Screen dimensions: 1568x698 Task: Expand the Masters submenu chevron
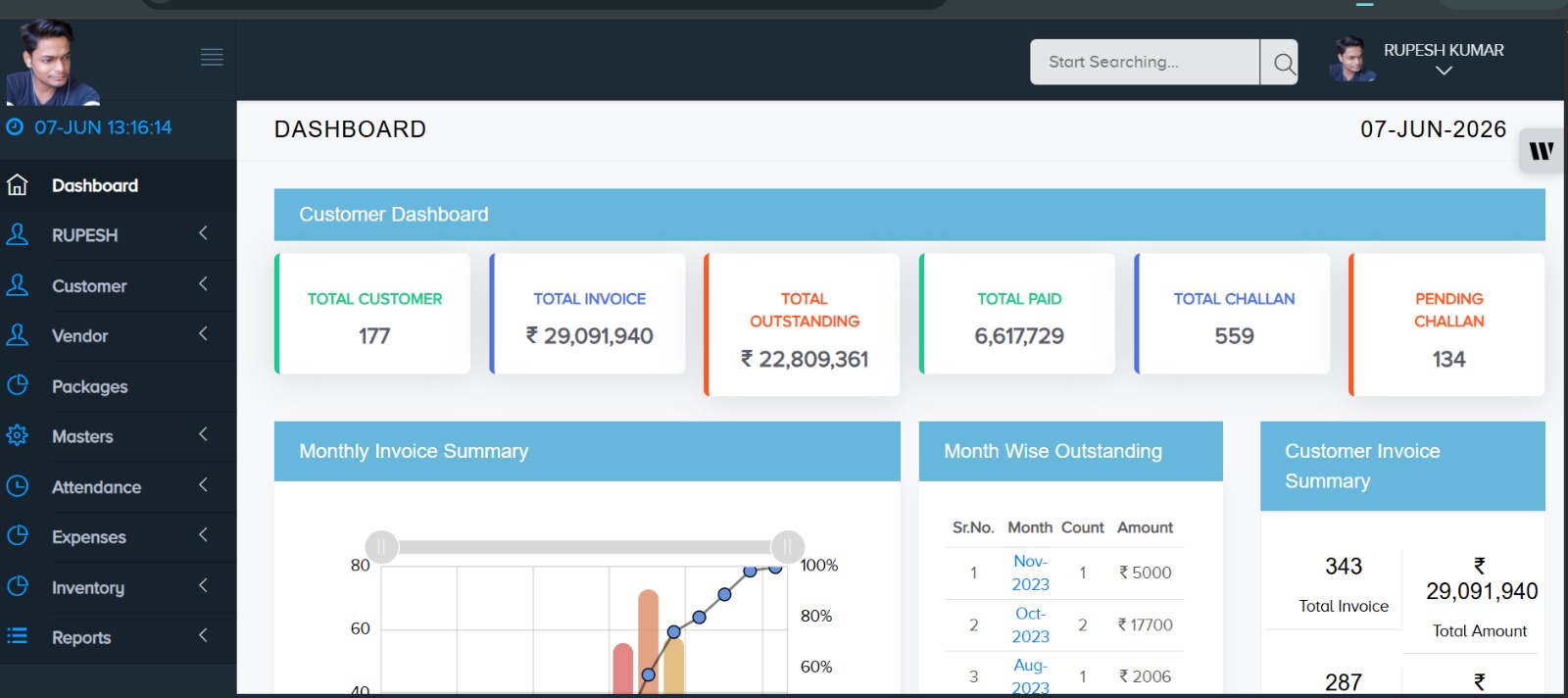pos(203,434)
